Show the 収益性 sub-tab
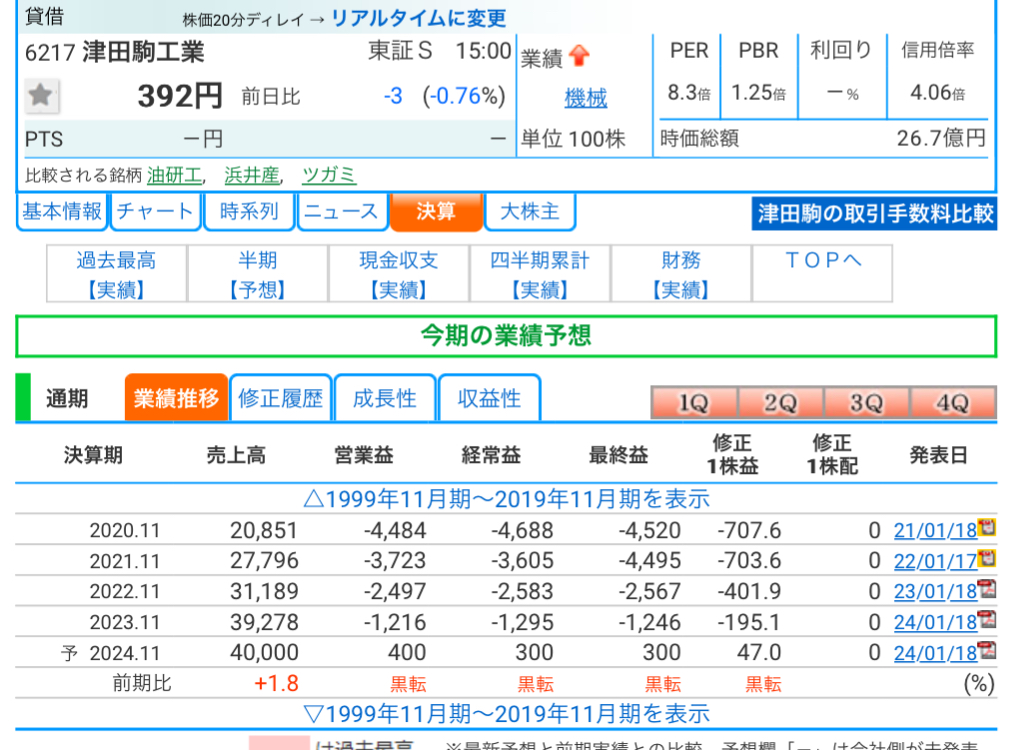This screenshot has height=750, width=1017. tap(489, 398)
